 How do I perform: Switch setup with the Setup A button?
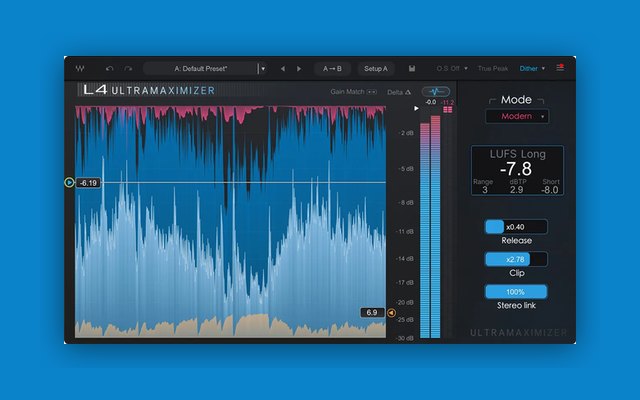point(376,69)
